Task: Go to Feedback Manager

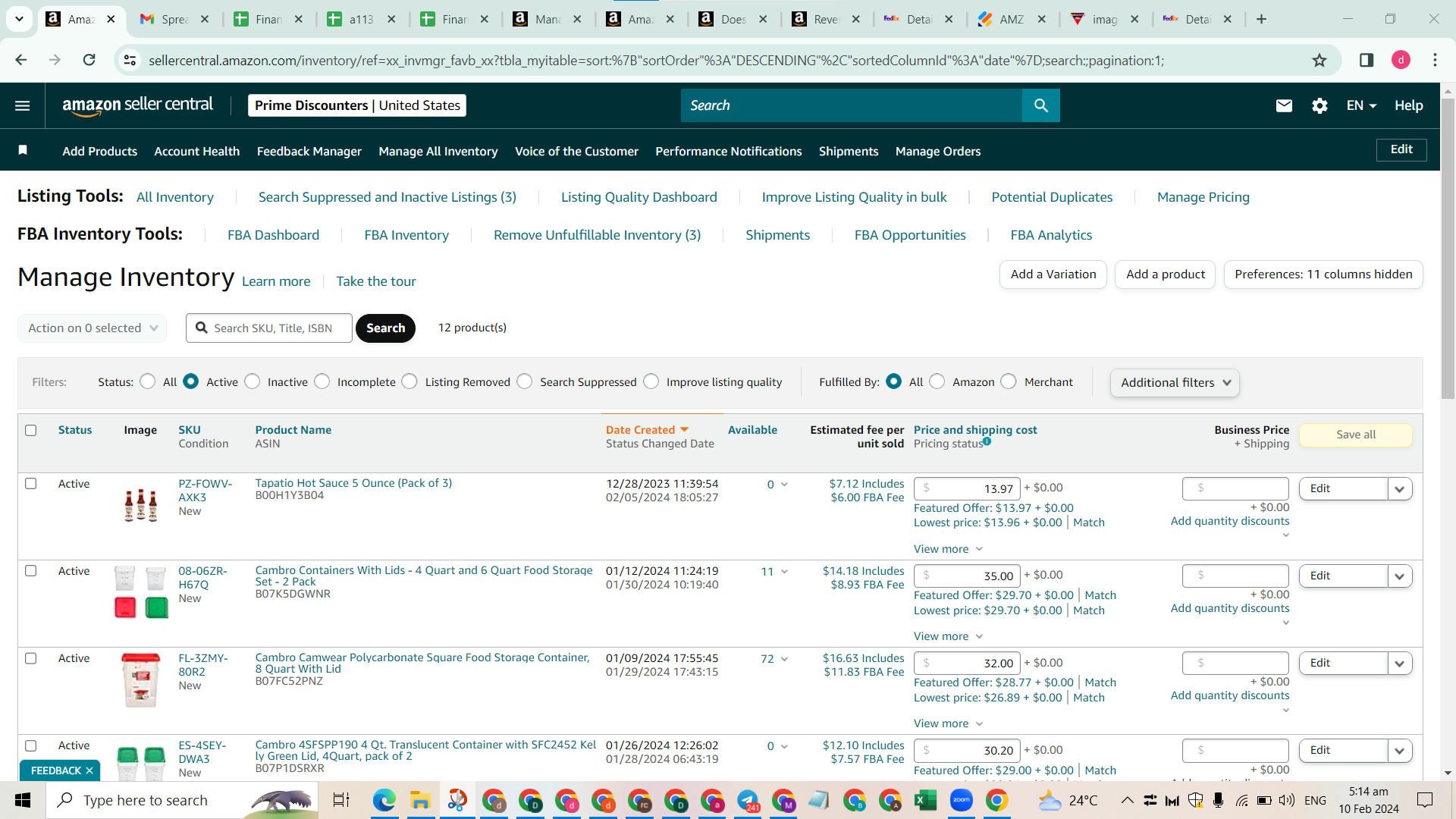Action: tap(309, 151)
